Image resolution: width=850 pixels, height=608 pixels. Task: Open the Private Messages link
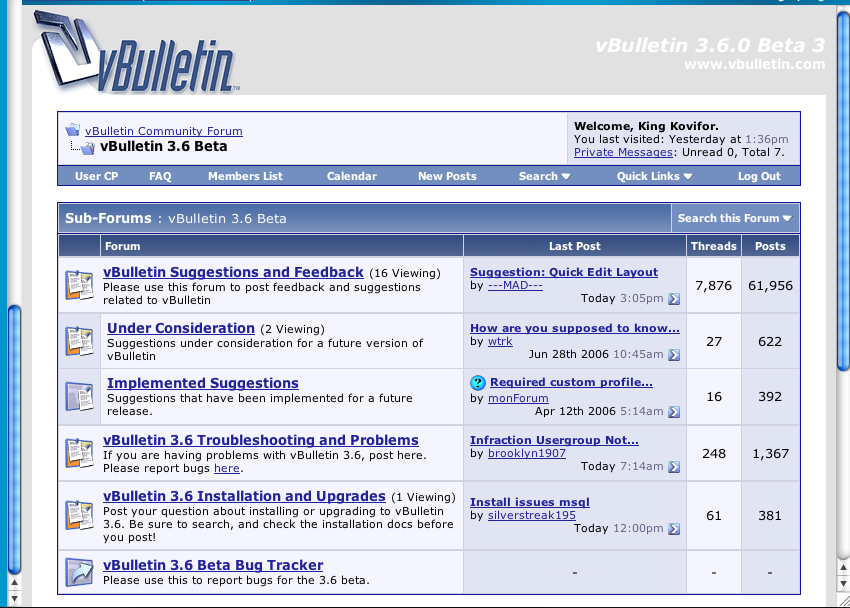623,152
